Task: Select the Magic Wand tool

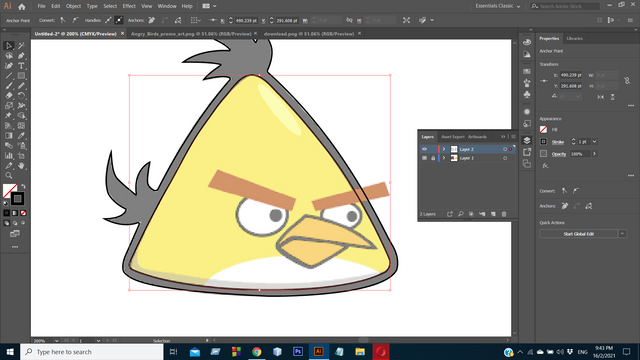Action: pyautogui.click(x=21, y=46)
